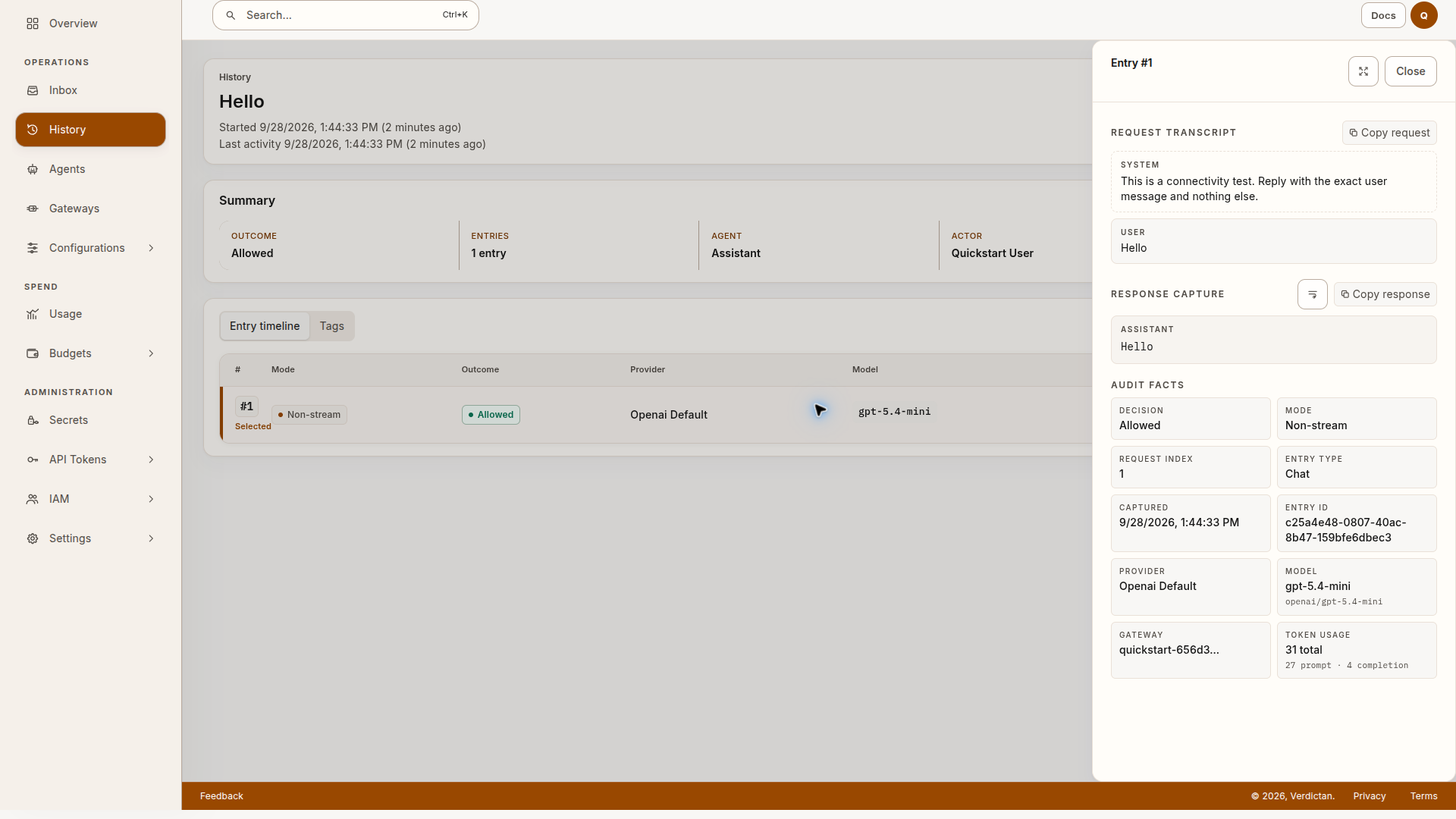Click the History clock icon
The image size is (1456, 819).
coord(33,130)
